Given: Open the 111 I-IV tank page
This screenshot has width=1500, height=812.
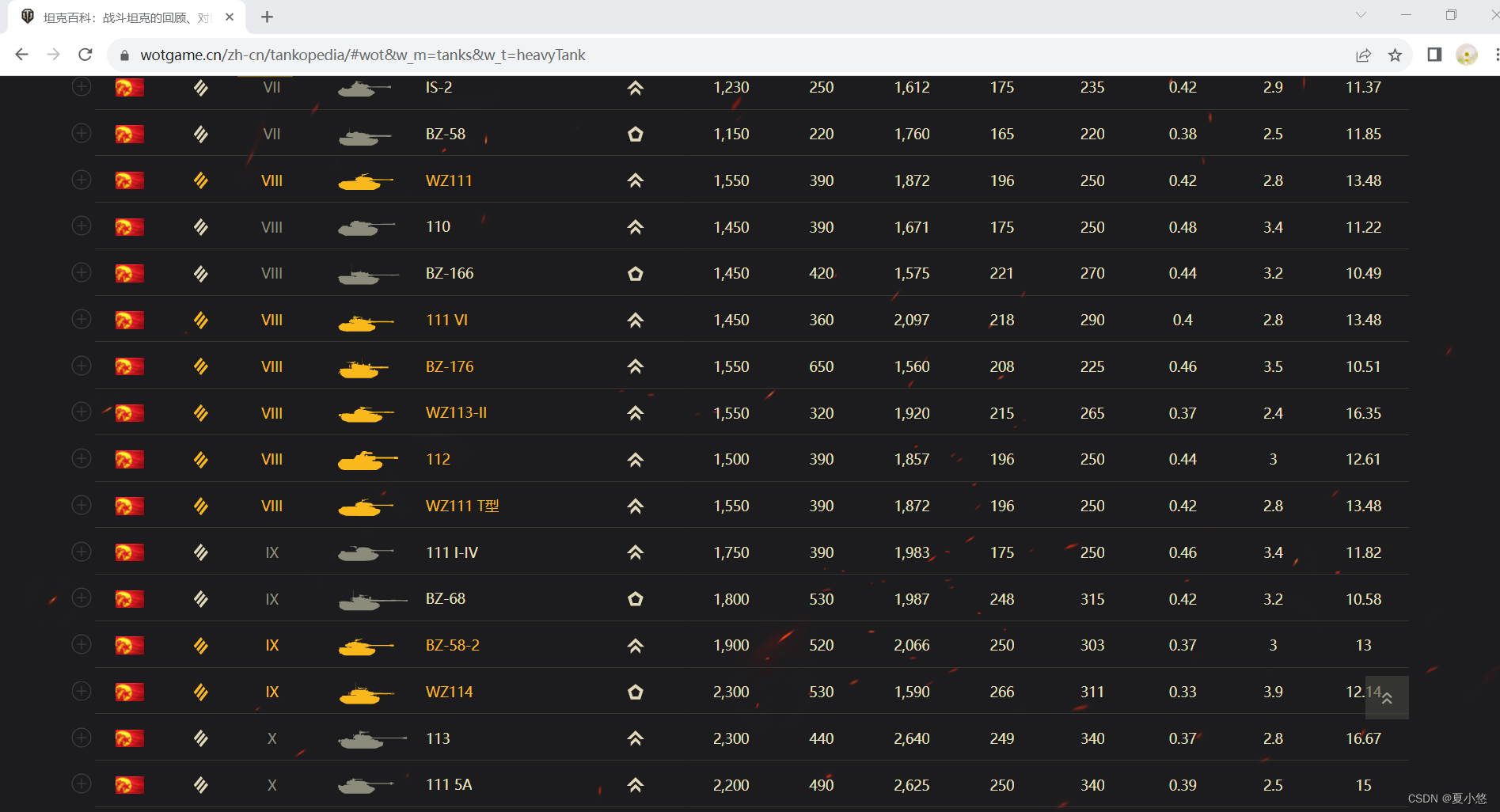Looking at the screenshot, I should pyautogui.click(x=452, y=552).
